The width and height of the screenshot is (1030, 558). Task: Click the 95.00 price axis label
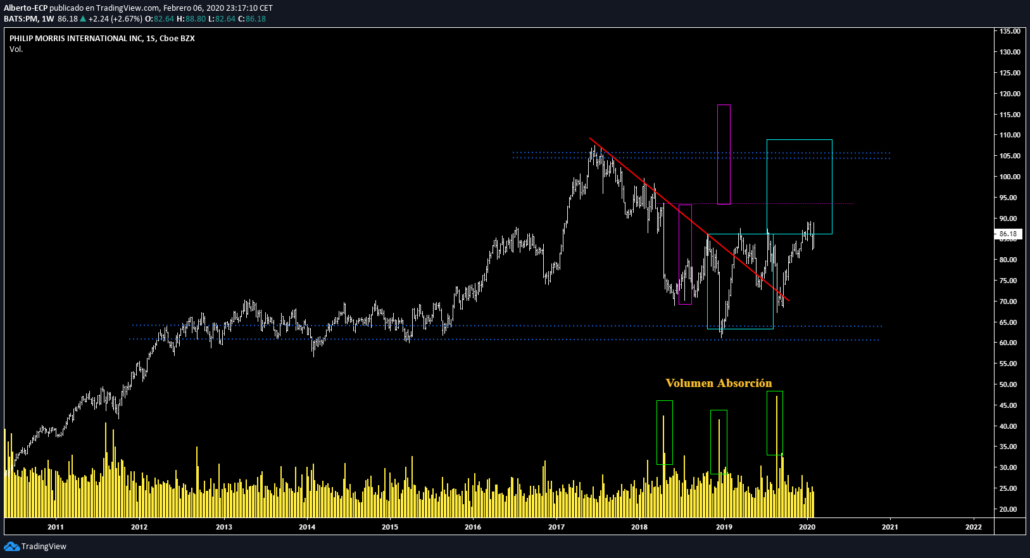1010,198
